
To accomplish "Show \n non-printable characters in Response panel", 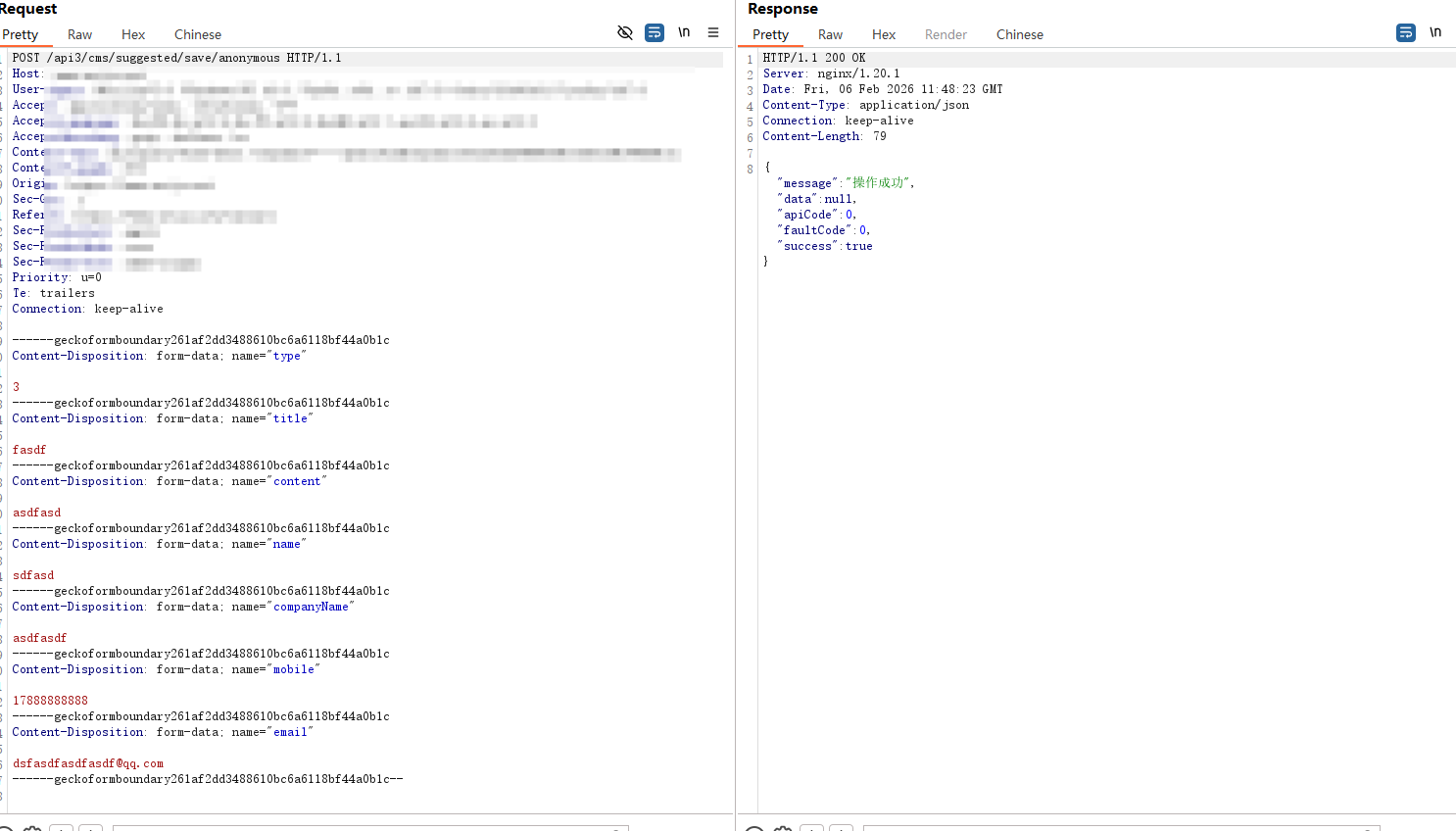I will click(x=1435, y=32).
